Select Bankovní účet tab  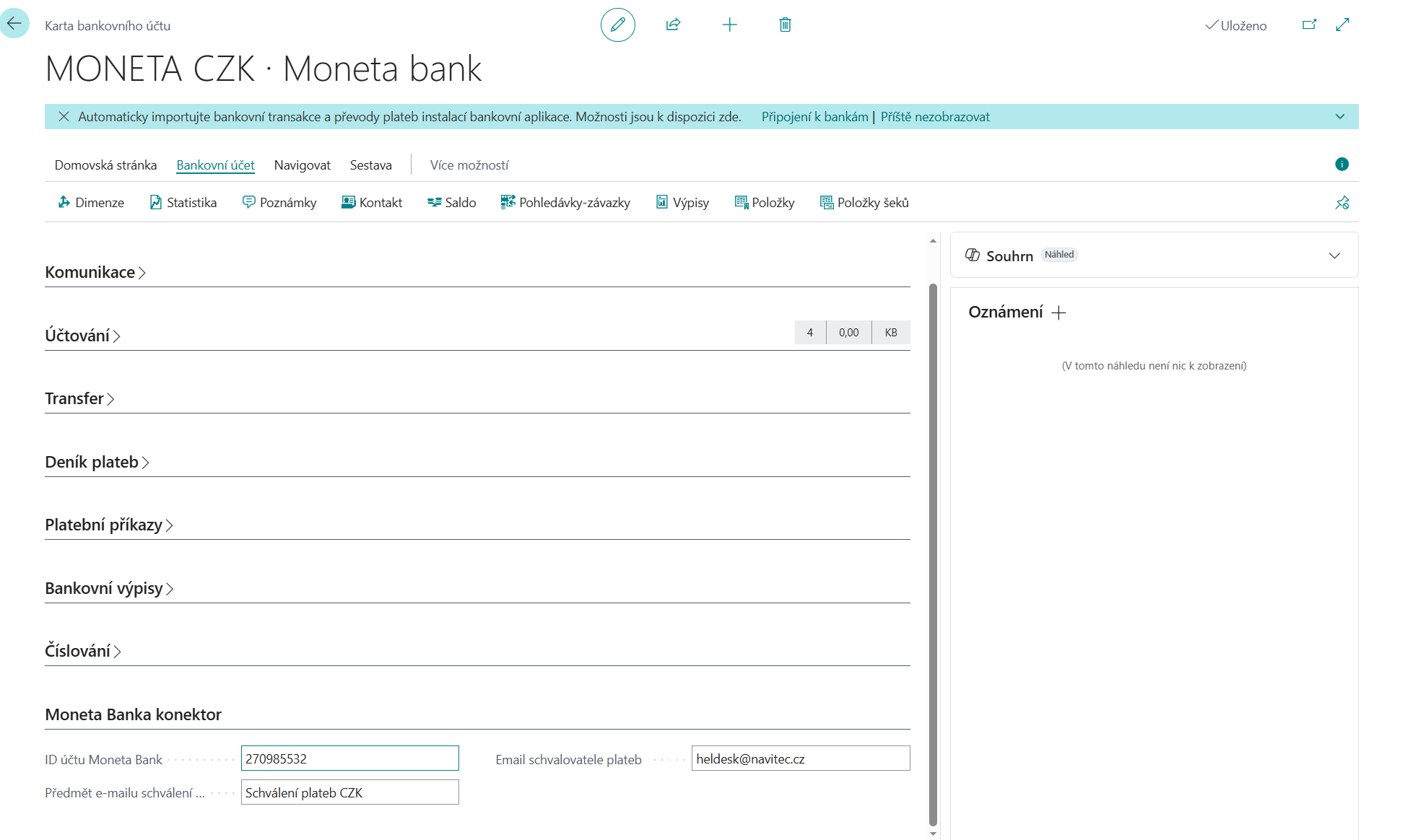[x=215, y=165]
